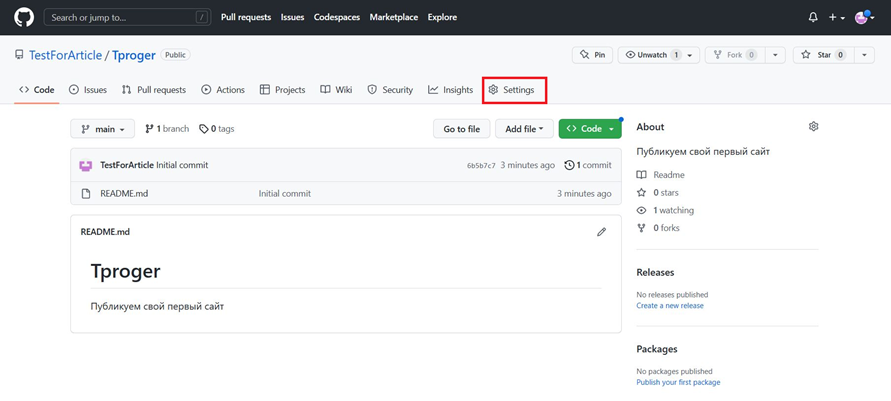Open the GitHub home logo

pos(24,17)
